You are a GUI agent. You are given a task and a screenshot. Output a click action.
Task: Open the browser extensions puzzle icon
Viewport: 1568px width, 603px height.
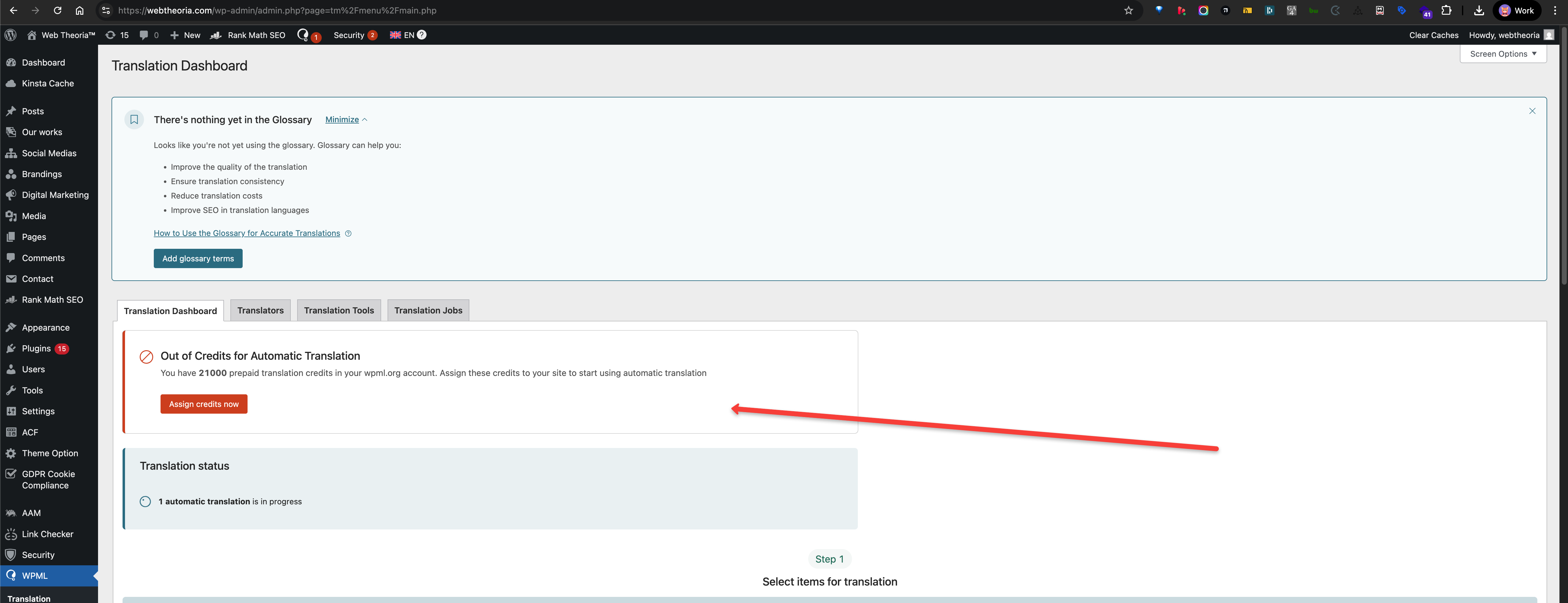(1446, 10)
